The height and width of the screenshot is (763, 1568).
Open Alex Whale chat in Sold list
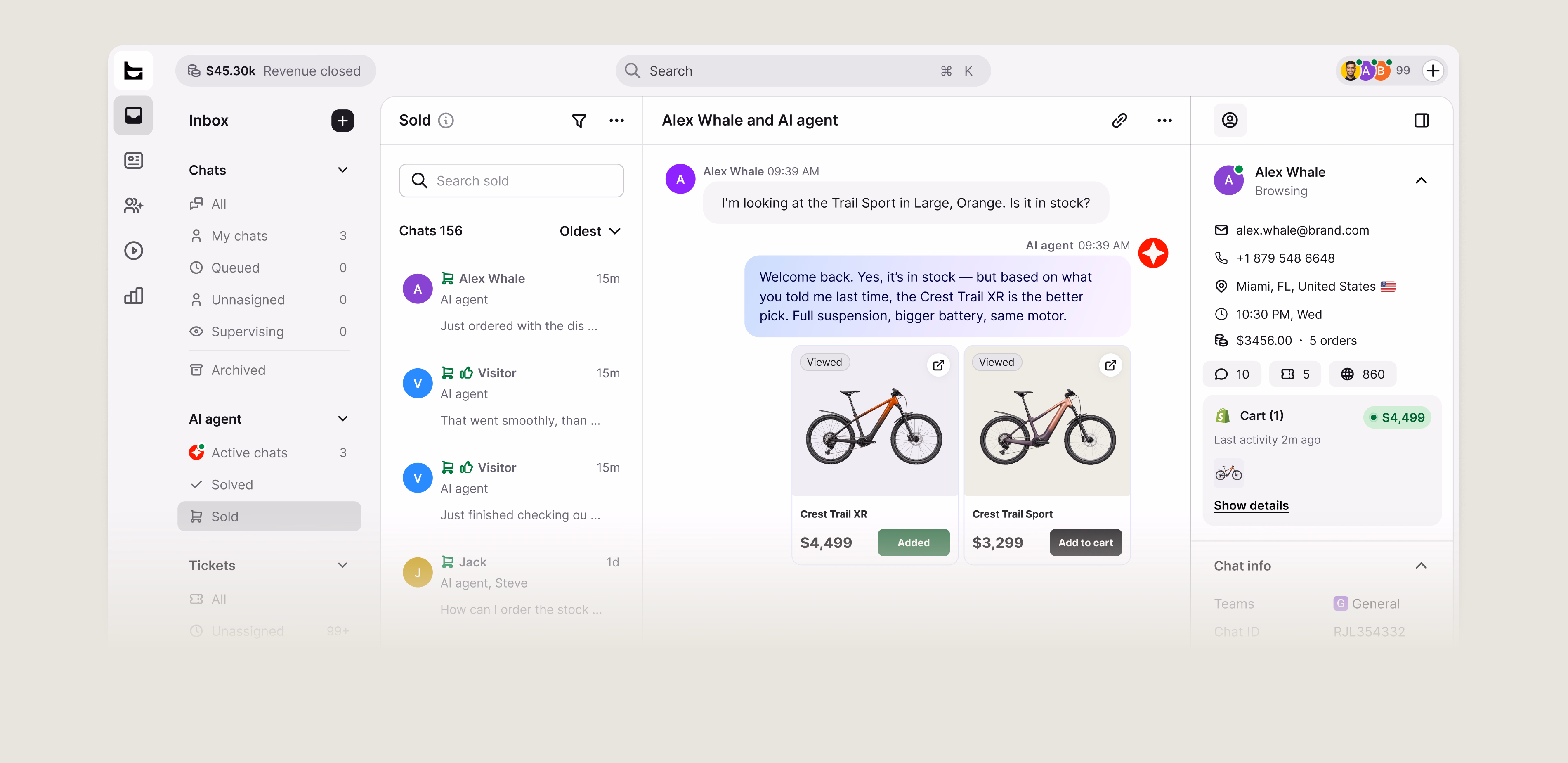(x=511, y=302)
